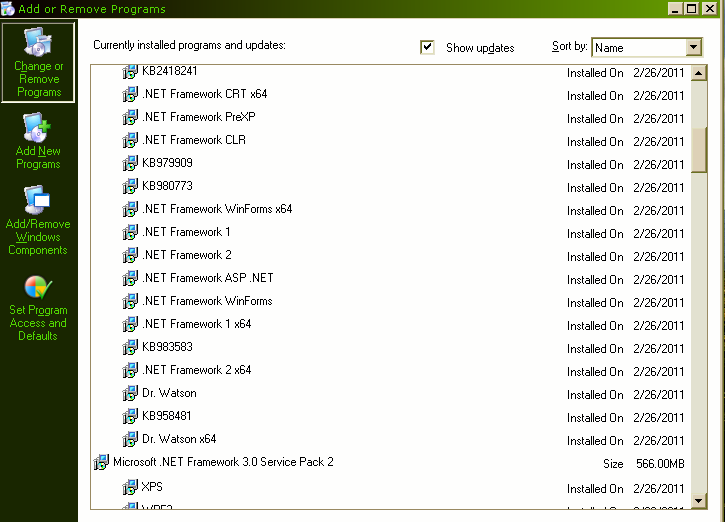Select the KB980773 text entry
This screenshot has width=725, height=522.
(x=167, y=186)
